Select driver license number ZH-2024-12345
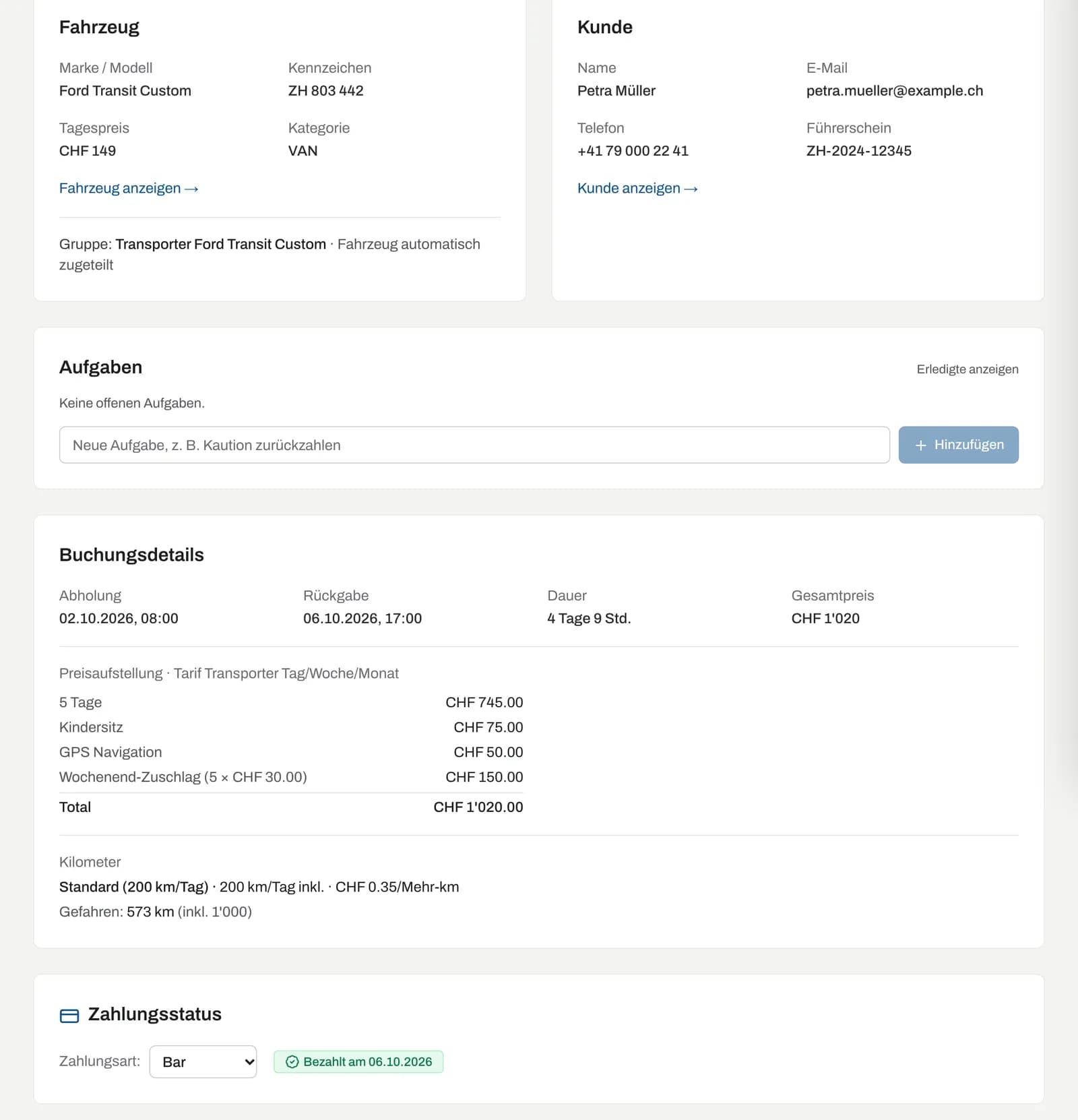 pos(859,151)
